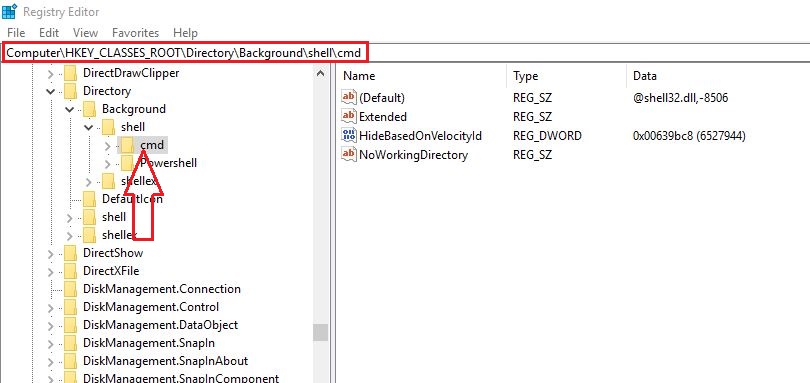
Task: Collapse the Background key
Action: click(69, 110)
